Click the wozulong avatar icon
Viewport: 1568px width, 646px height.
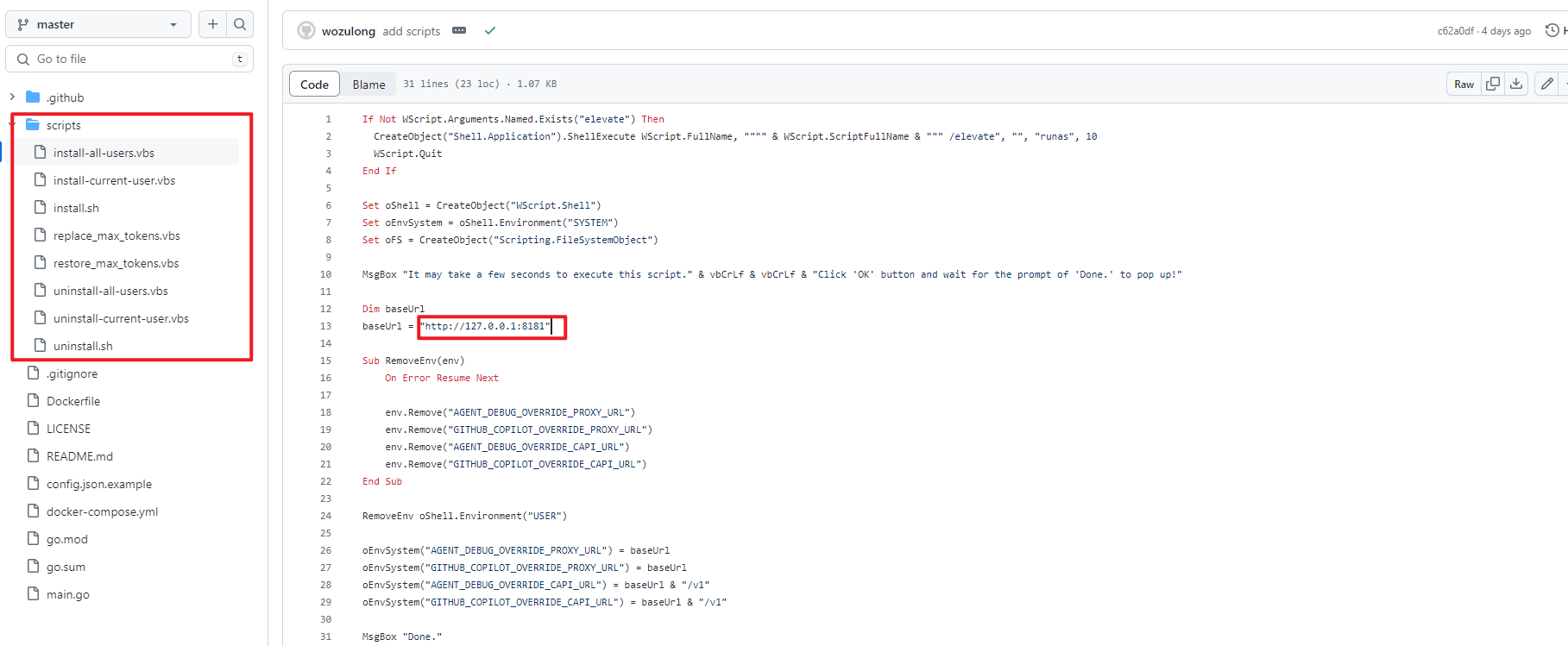point(306,30)
